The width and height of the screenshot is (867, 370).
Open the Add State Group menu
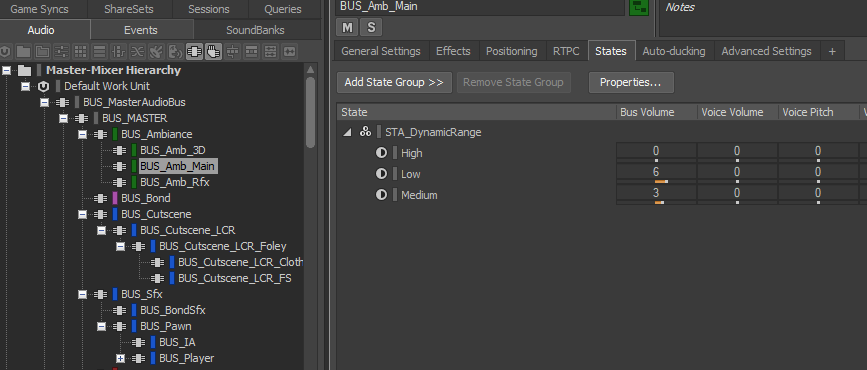pyautogui.click(x=394, y=82)
